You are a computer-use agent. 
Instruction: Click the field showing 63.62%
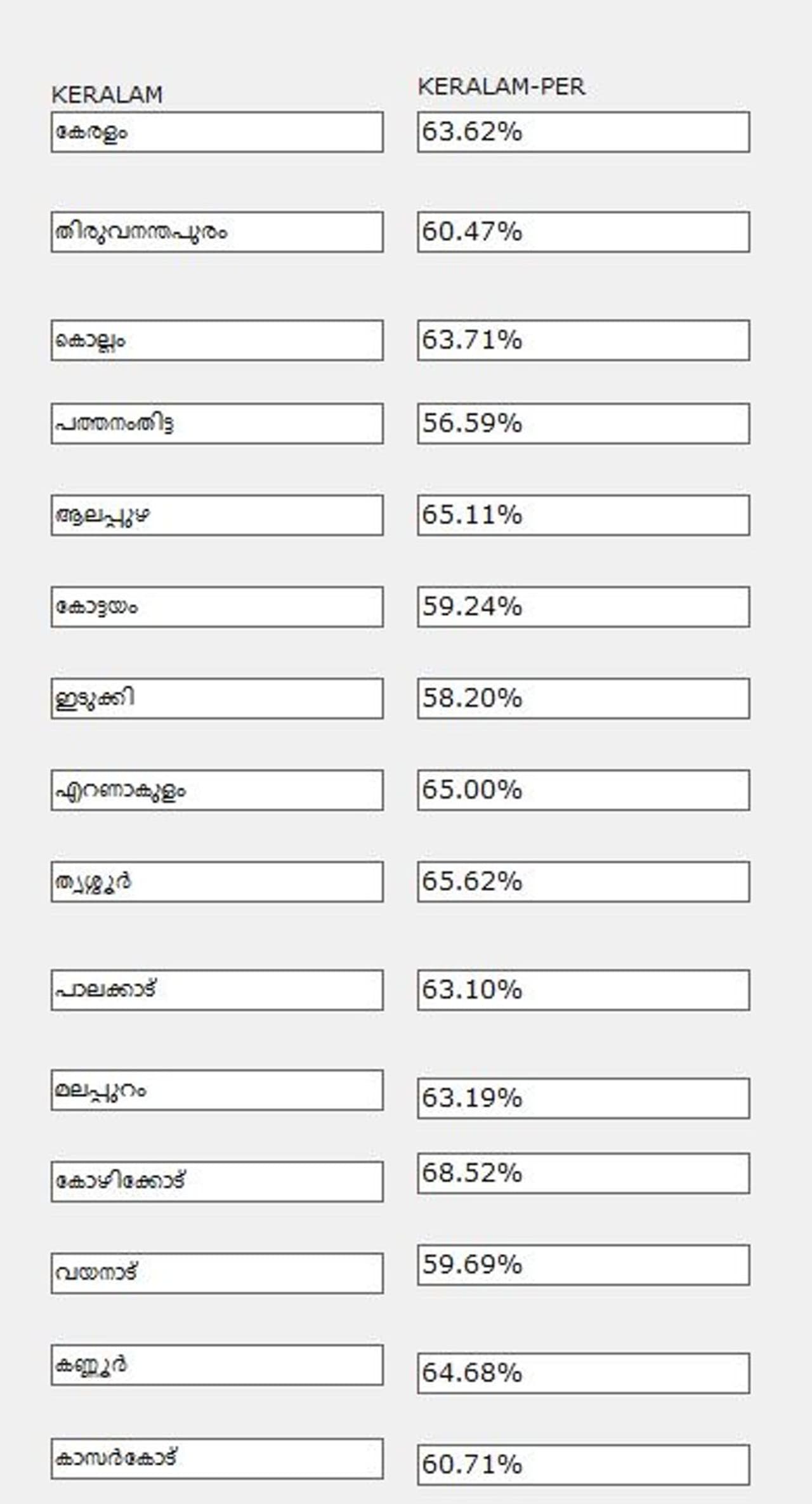(x=583, y=132)
